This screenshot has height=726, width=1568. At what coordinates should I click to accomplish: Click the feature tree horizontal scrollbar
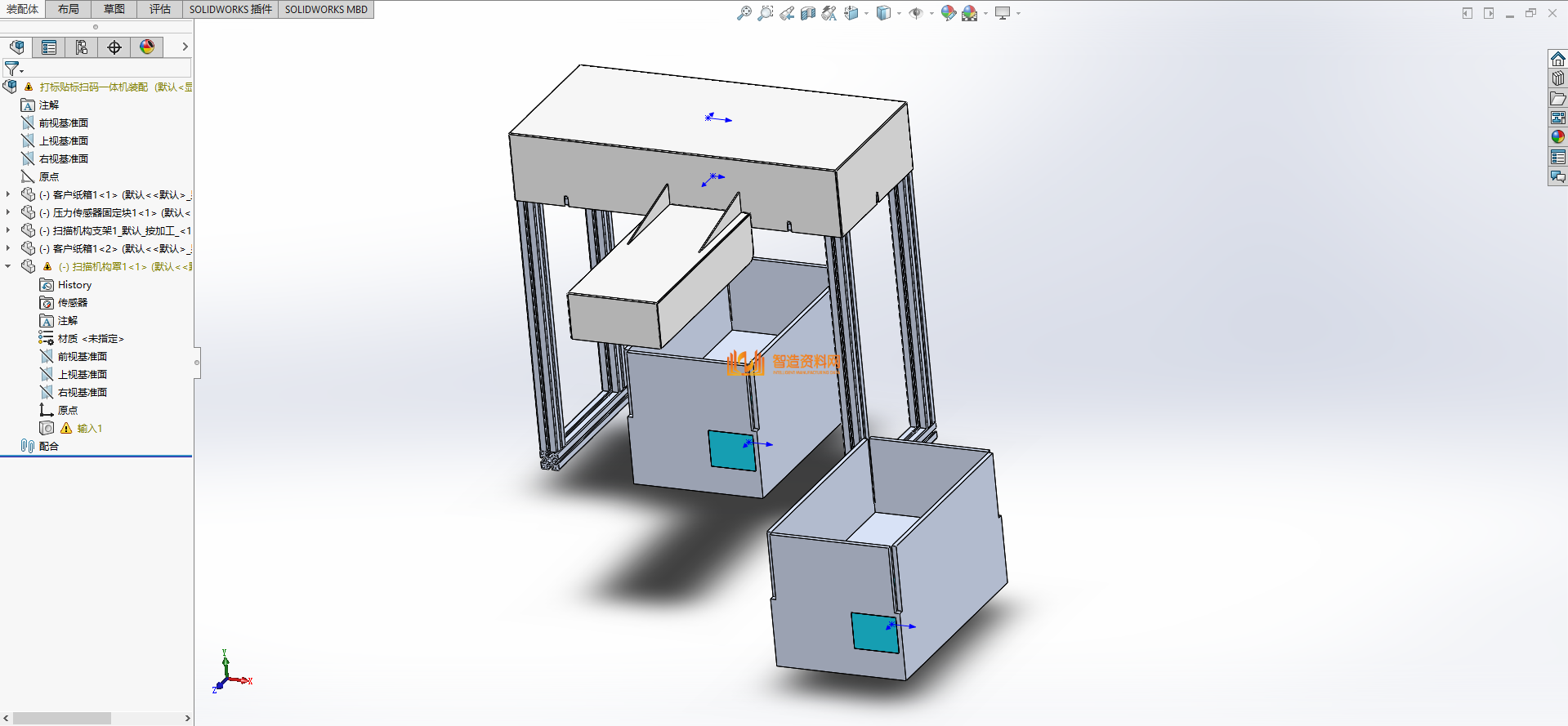[63, 718]
